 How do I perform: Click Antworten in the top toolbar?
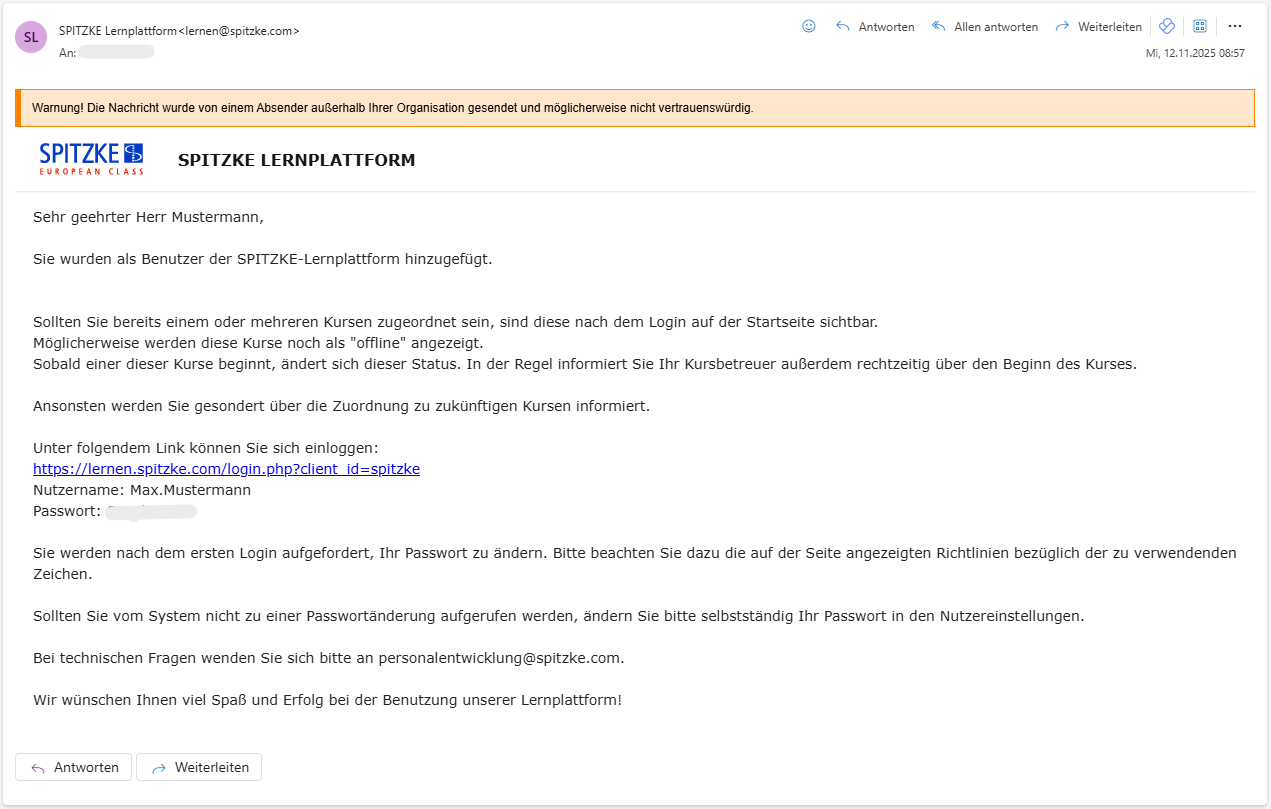click(x=875, y=27)
